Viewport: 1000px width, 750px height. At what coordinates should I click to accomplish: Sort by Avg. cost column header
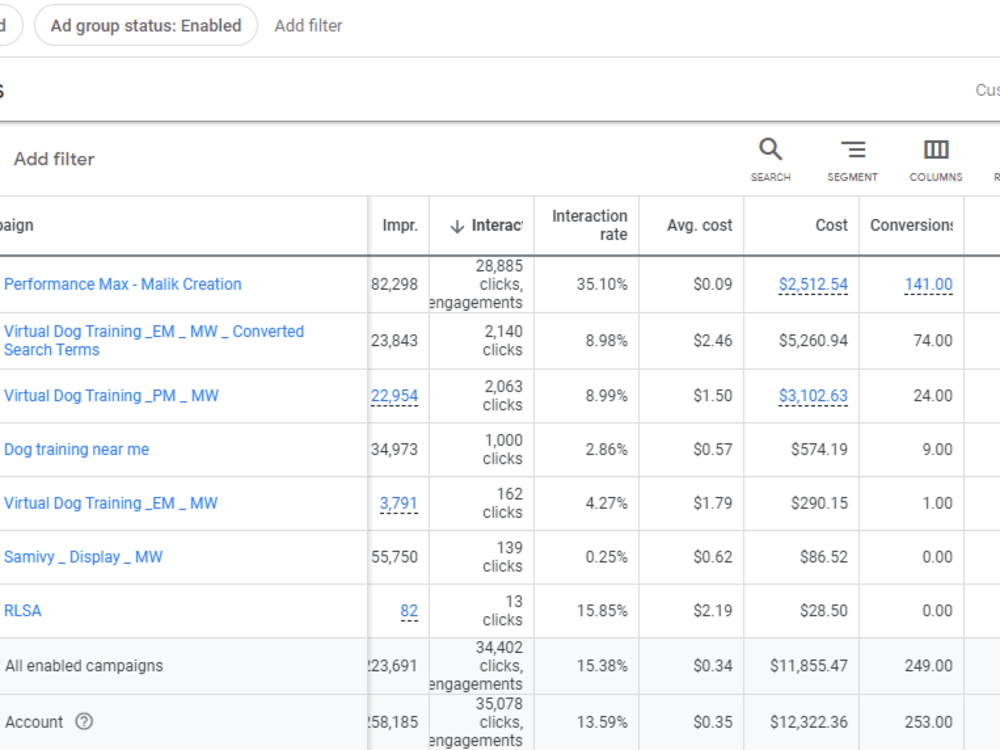click(700, 225)
